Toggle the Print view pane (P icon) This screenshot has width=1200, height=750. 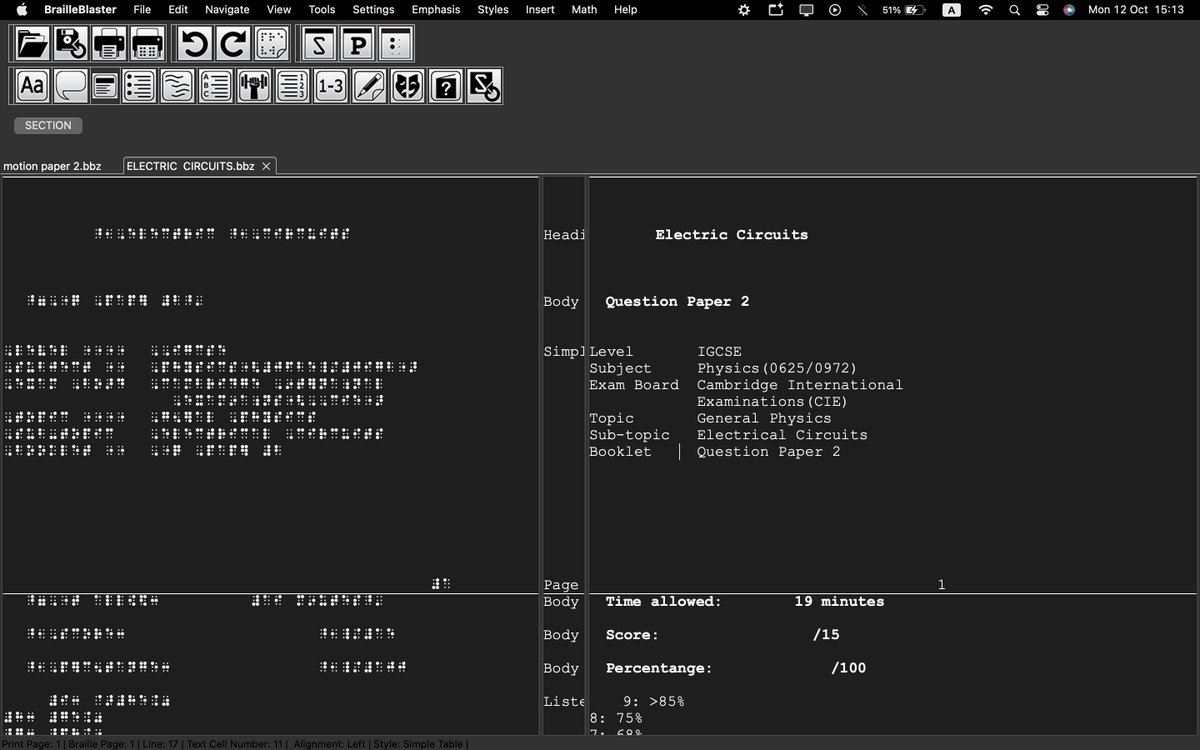click(x=357, y=44)
